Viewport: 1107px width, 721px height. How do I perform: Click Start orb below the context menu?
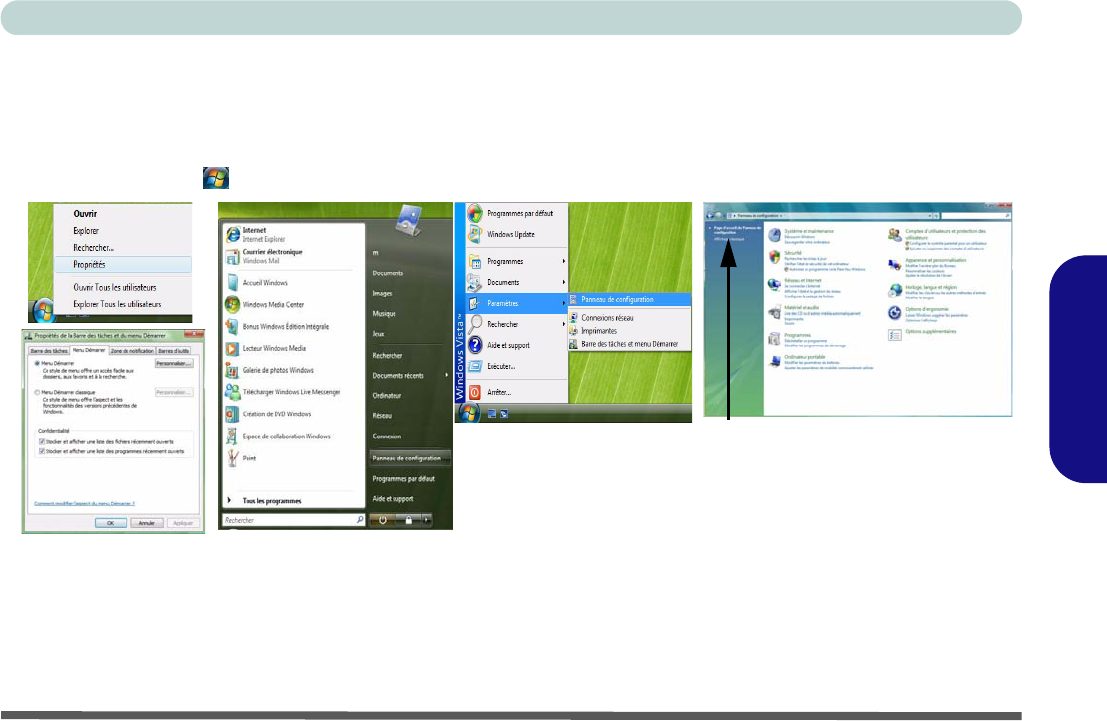(44, 310)
